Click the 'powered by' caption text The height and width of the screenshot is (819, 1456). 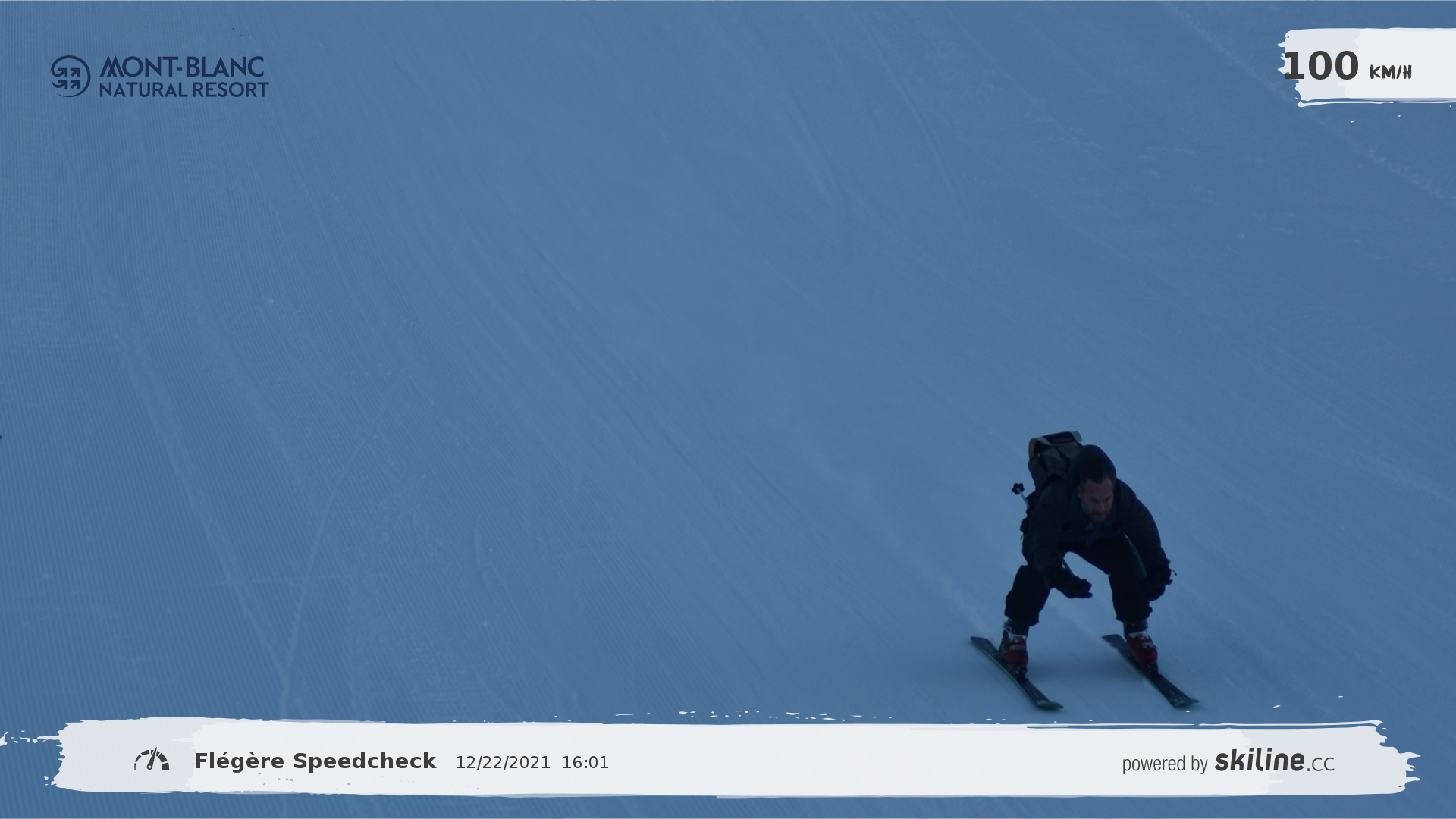1164,764
